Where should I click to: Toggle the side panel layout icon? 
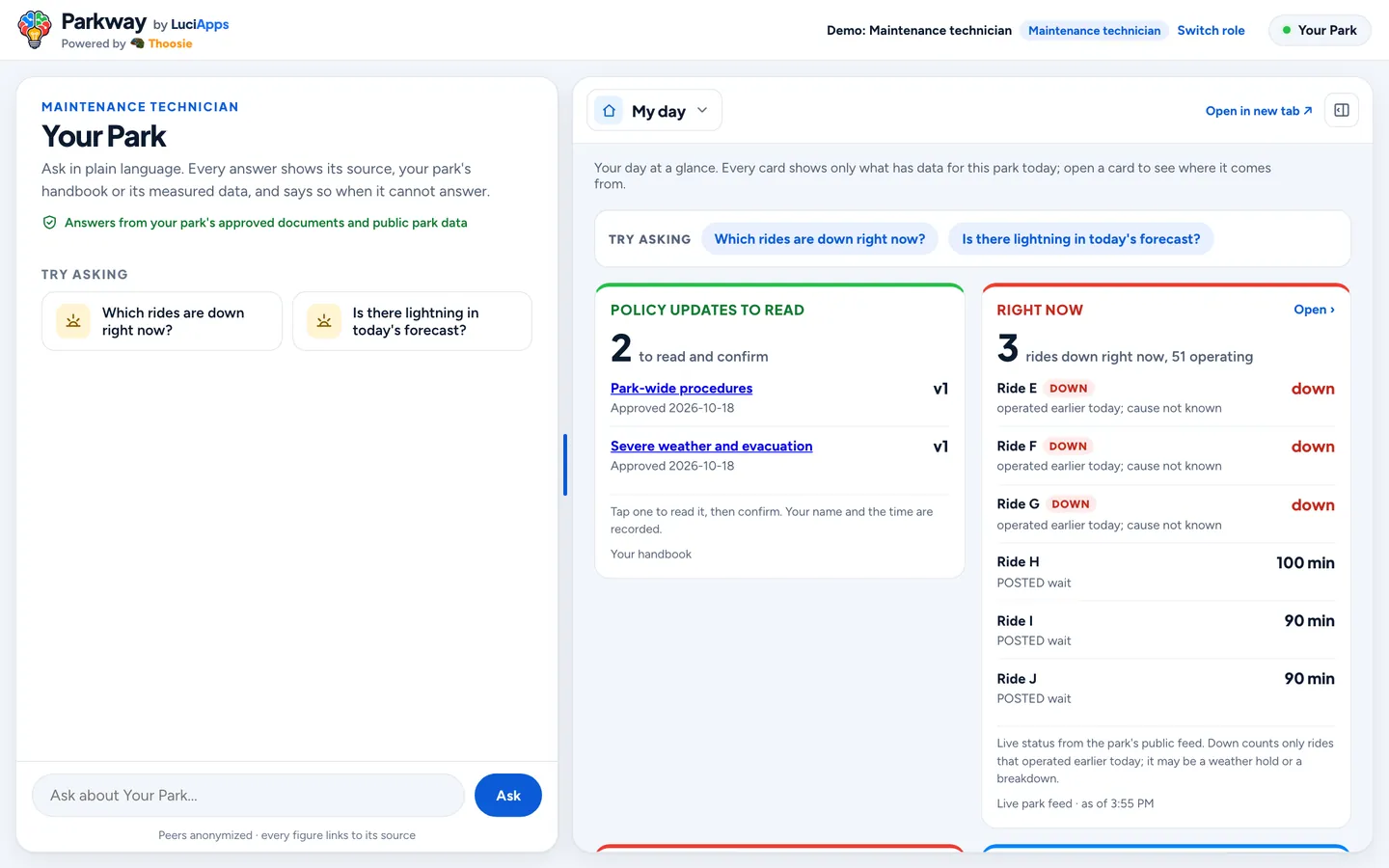[x=1342, y=110]
